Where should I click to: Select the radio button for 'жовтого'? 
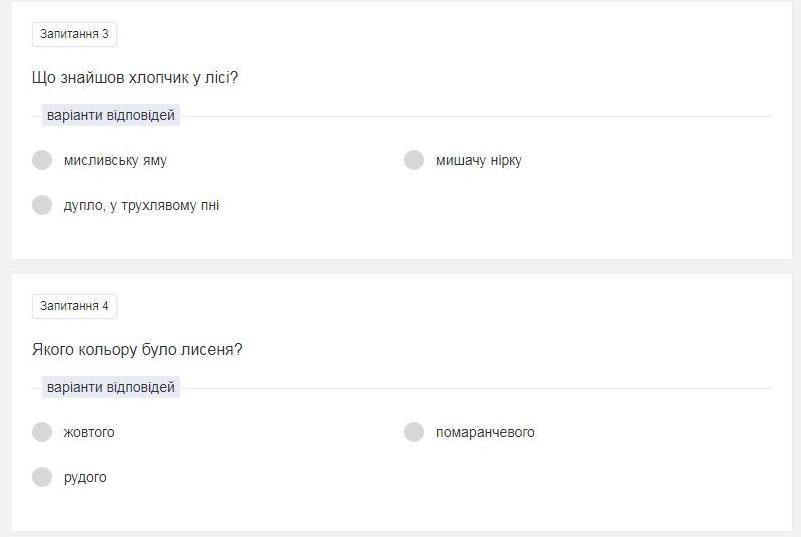coord(42,432)
